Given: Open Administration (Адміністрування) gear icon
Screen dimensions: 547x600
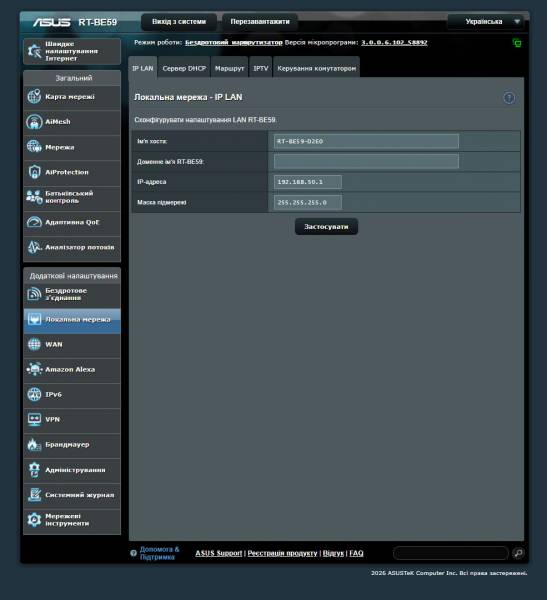Looking at the screenshot, I should point(34,470).
